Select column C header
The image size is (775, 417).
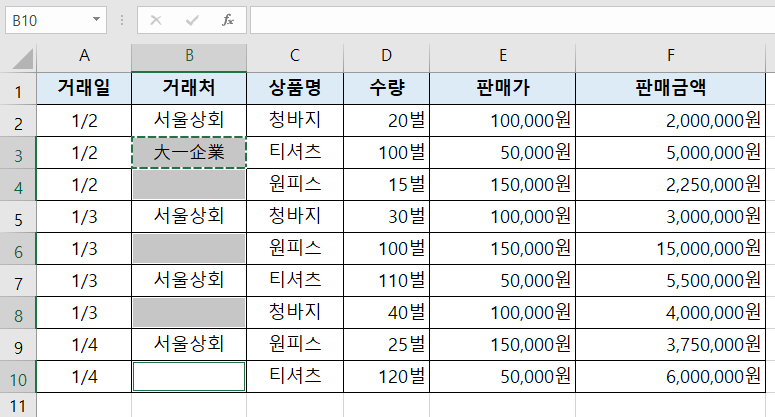tap(295, 56)
